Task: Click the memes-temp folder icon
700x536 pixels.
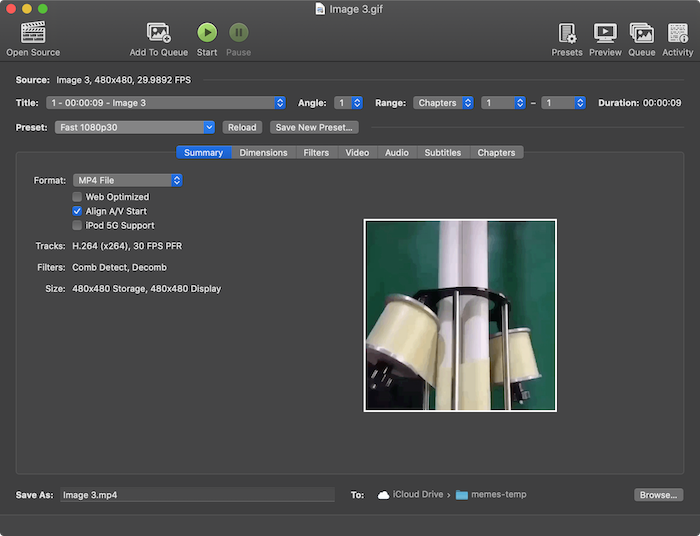Action: (x=462, y=495)
